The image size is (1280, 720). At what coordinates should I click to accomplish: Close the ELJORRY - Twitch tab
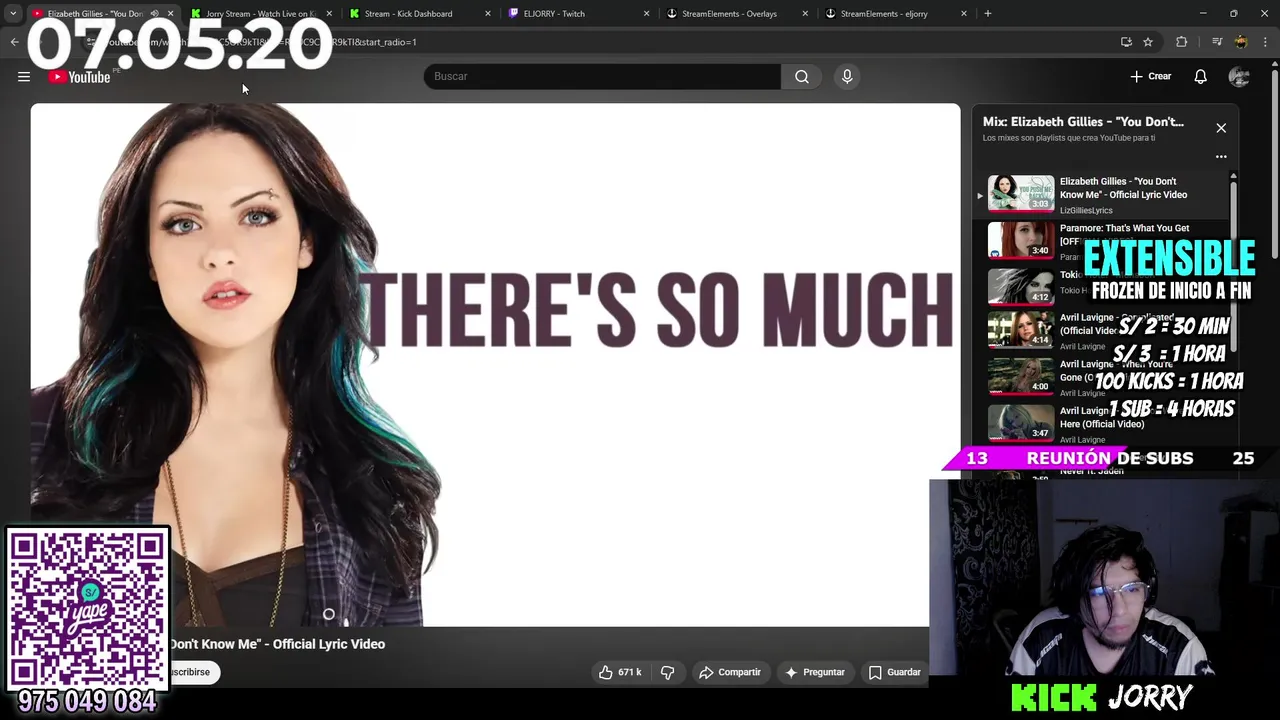click(x=646, y=14)
